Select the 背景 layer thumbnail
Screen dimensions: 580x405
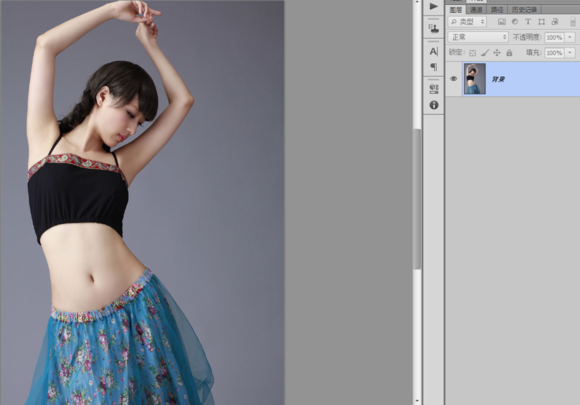(x=475, y=79)
